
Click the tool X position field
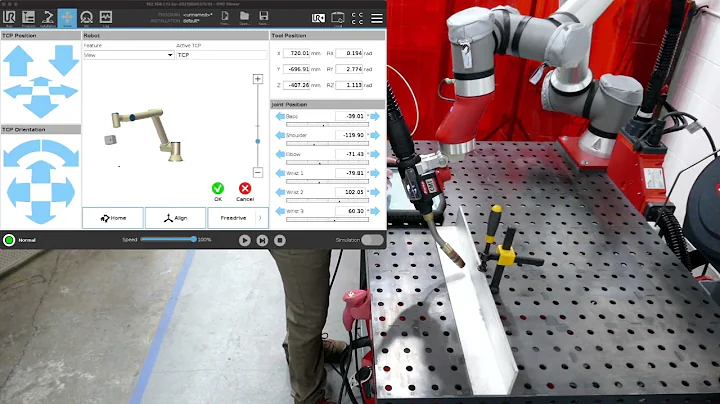297,53
